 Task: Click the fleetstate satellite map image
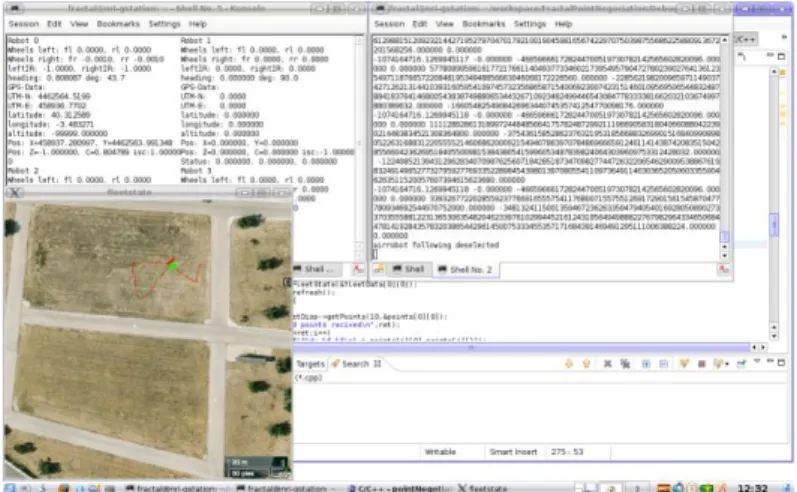pos(148,340)
